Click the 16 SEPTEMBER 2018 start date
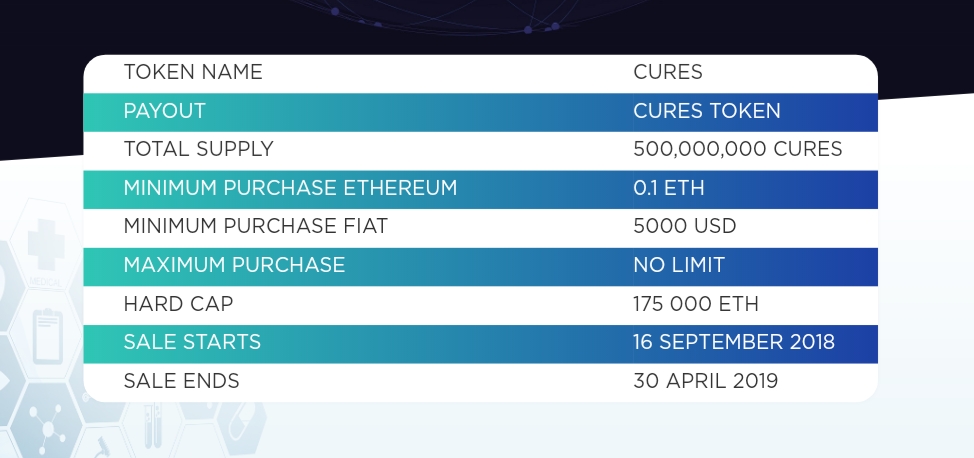This screenshot has width=974, height=458. (x=734, y=342)
